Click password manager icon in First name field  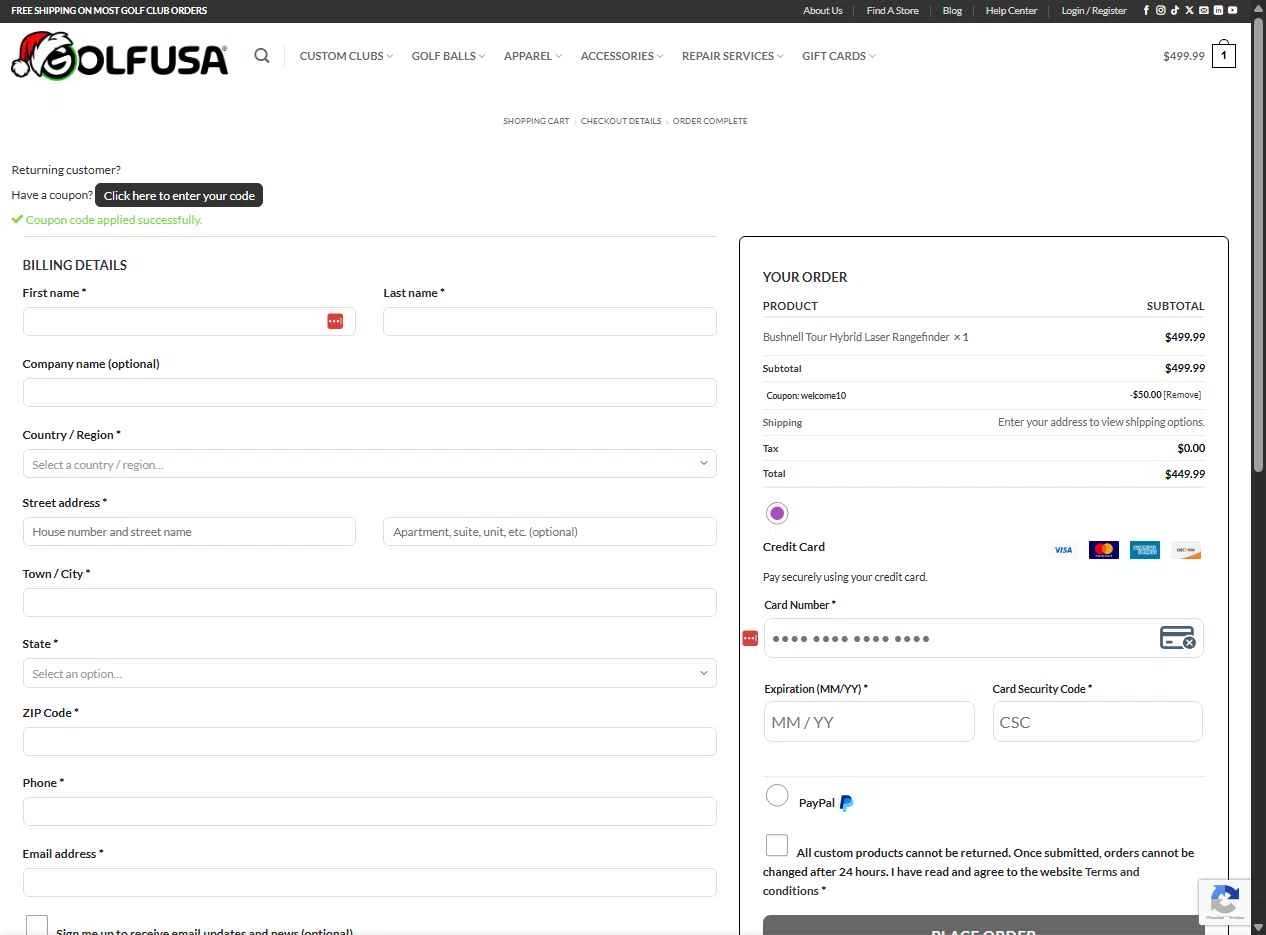[335, 321]
